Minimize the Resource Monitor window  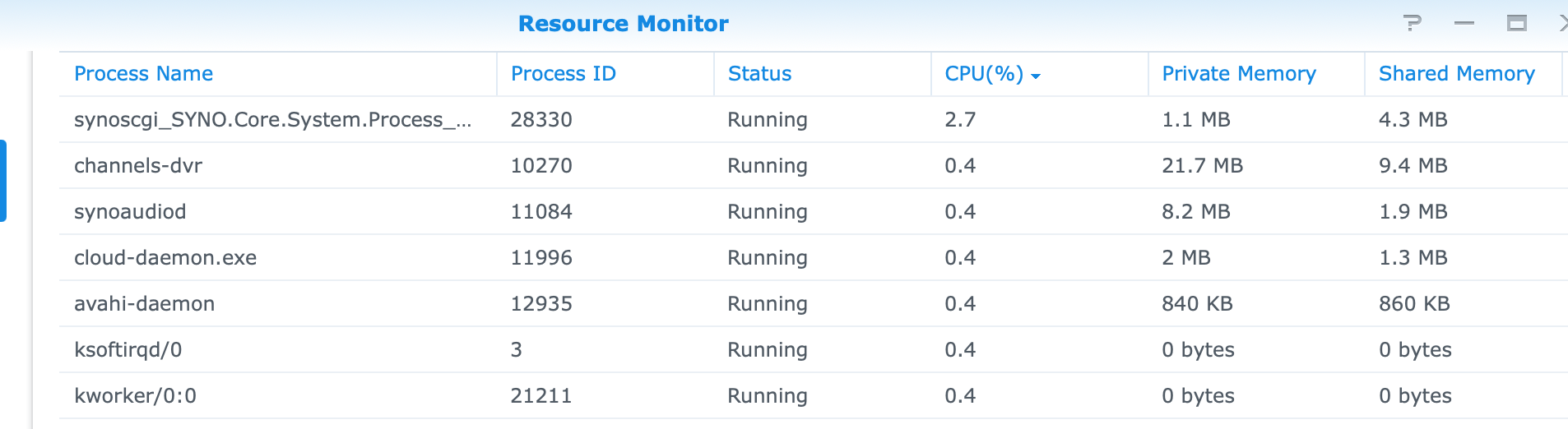coord(1464,24)
